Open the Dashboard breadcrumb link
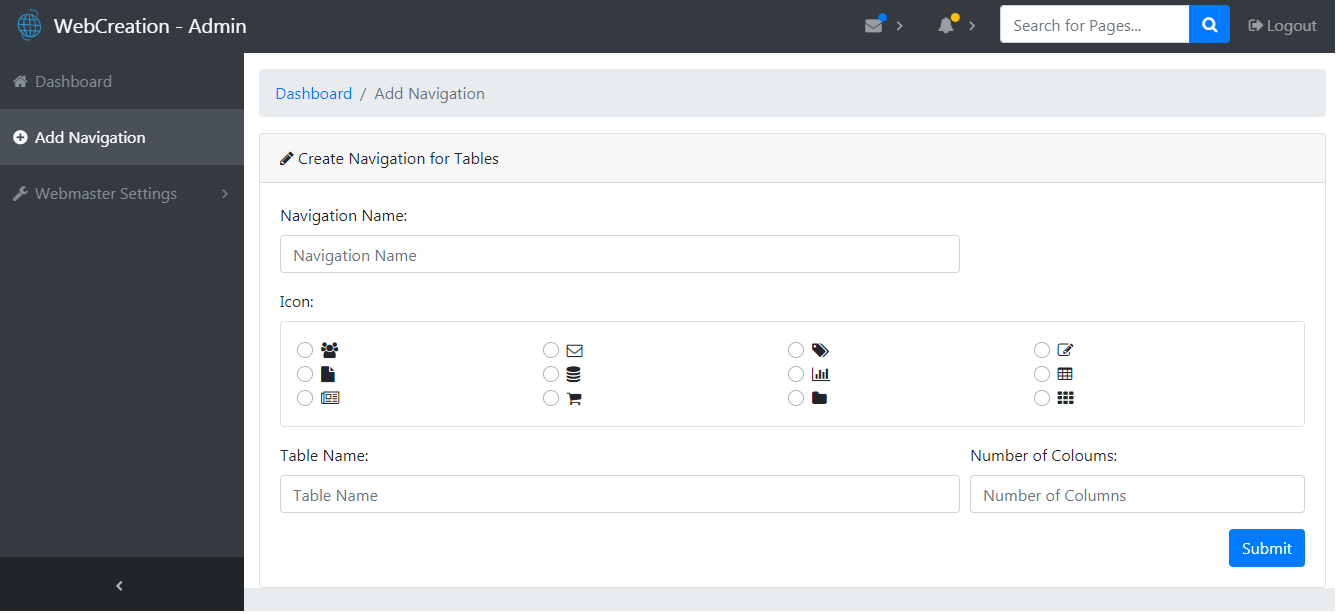The height and width of the screenshot is (614, 1336). [x=313, y=93]
